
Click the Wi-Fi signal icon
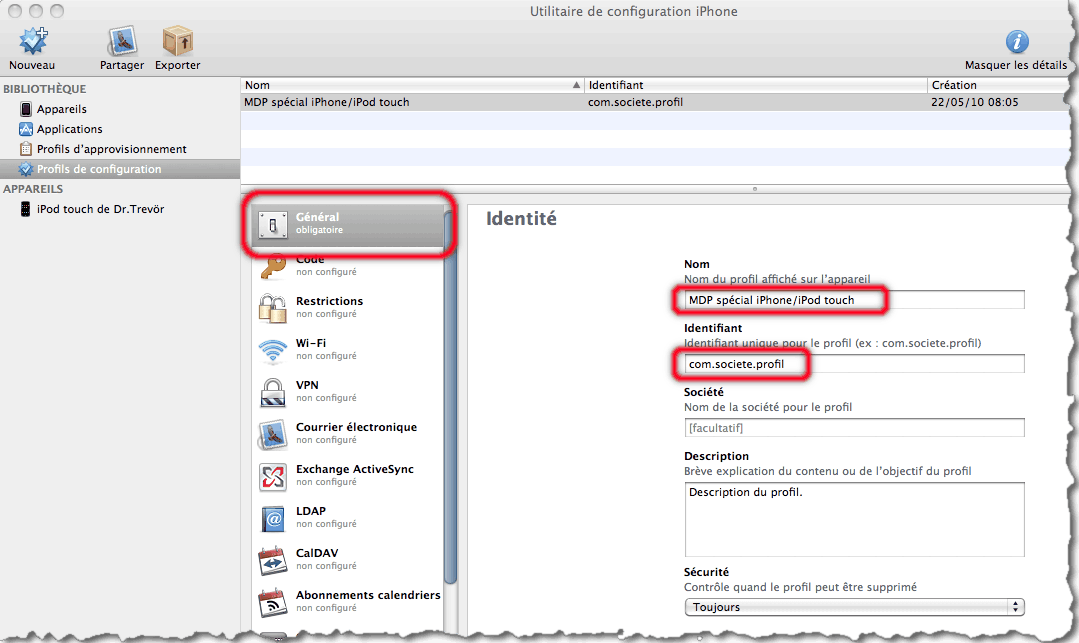coord(273,350)
